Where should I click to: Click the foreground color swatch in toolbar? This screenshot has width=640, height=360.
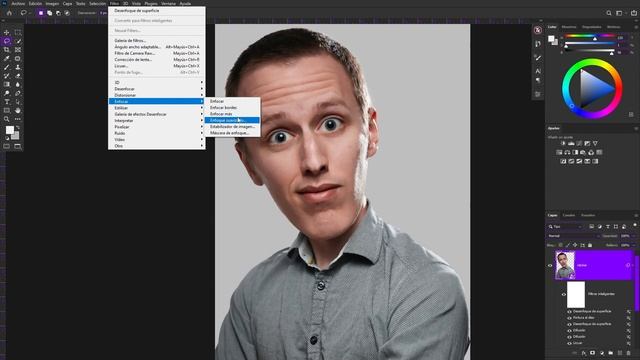(x=9, y=130)
